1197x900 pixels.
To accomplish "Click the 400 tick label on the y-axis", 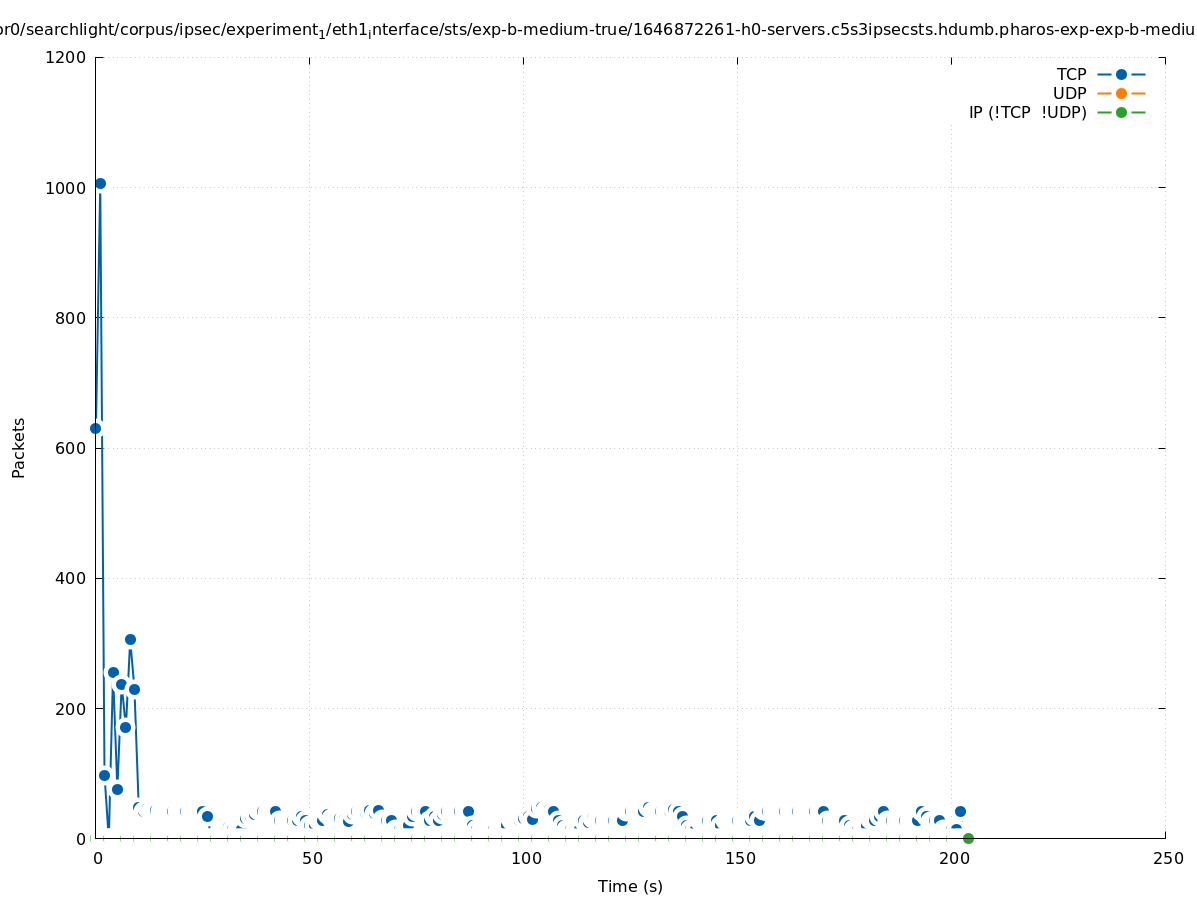I will (x=70, y=578).
